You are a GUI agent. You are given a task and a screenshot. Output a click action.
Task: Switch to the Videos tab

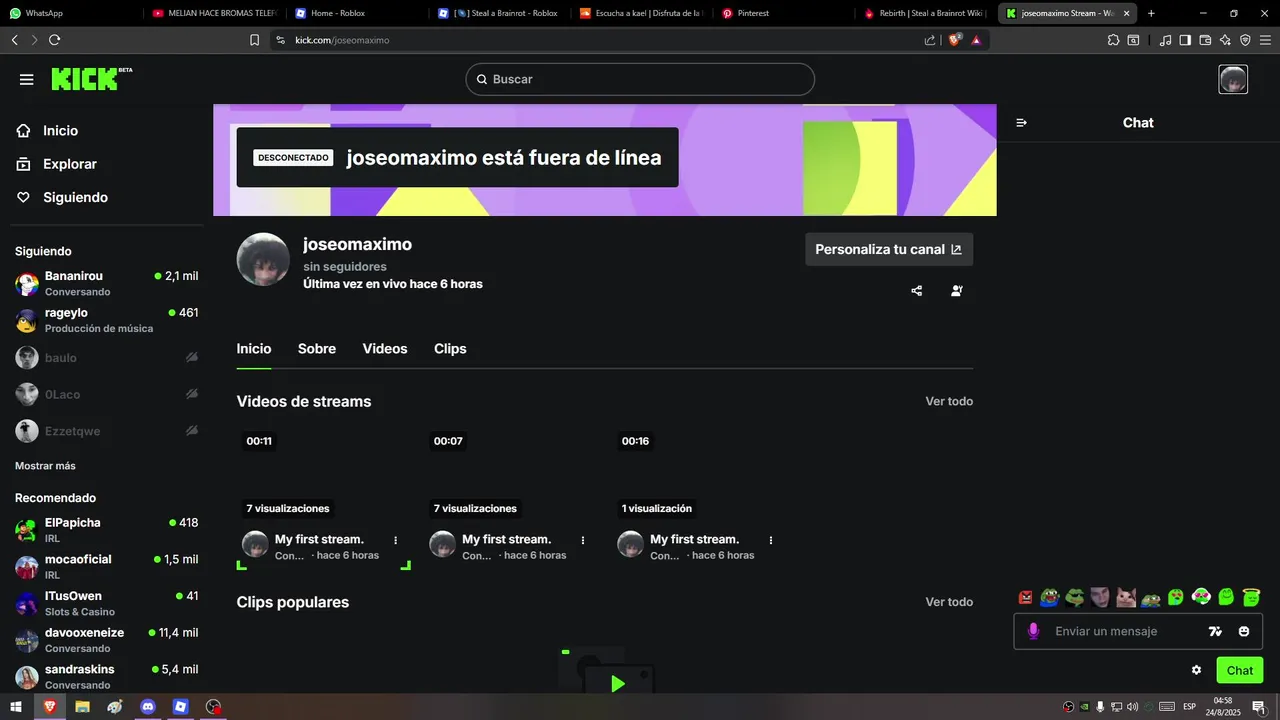(x=385, y=349)
